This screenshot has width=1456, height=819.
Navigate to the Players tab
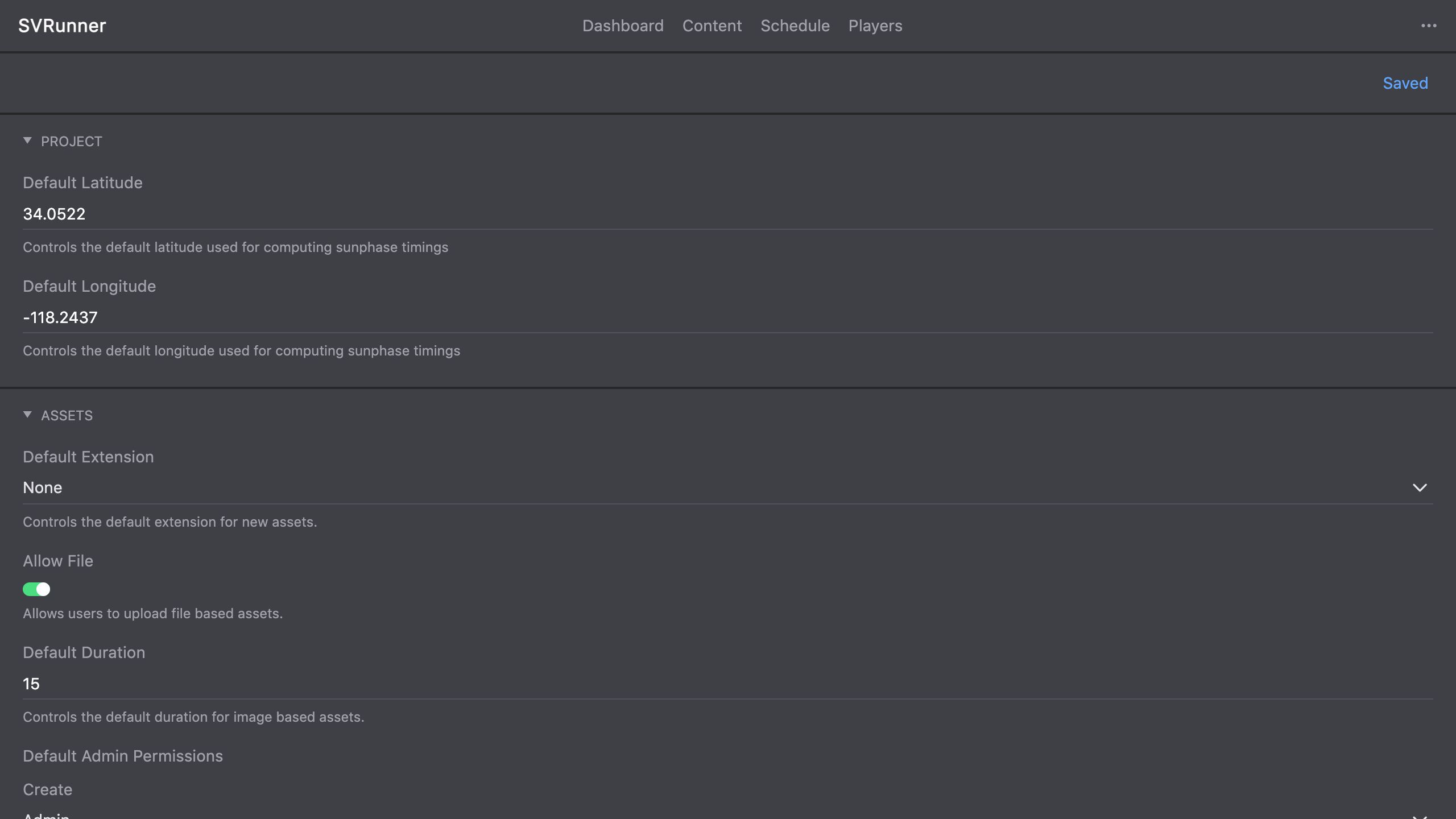875,26
